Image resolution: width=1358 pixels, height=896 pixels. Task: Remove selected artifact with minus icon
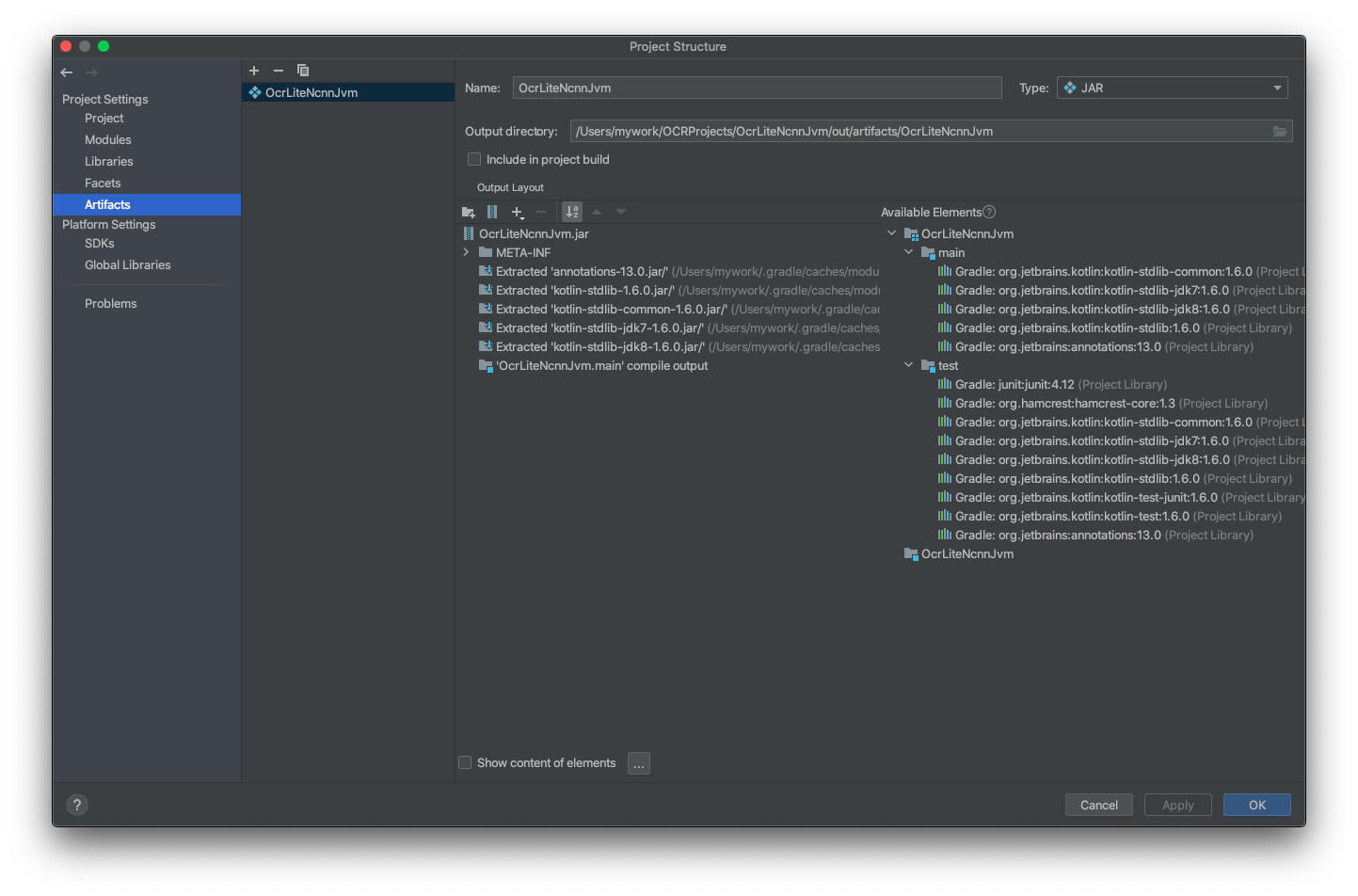coord(279,71)
